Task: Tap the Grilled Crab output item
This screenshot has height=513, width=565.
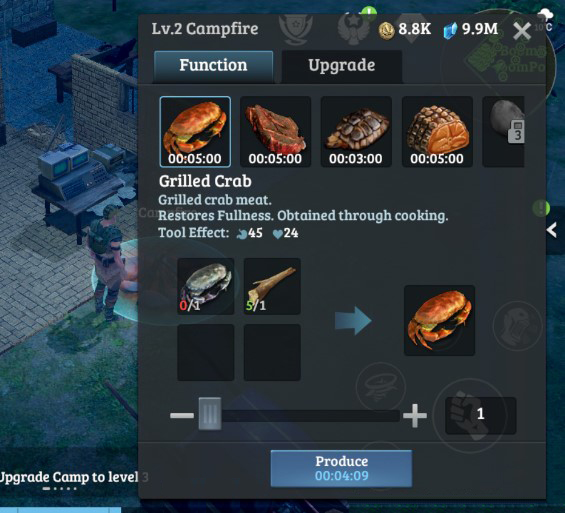Action: click(439, 320)
